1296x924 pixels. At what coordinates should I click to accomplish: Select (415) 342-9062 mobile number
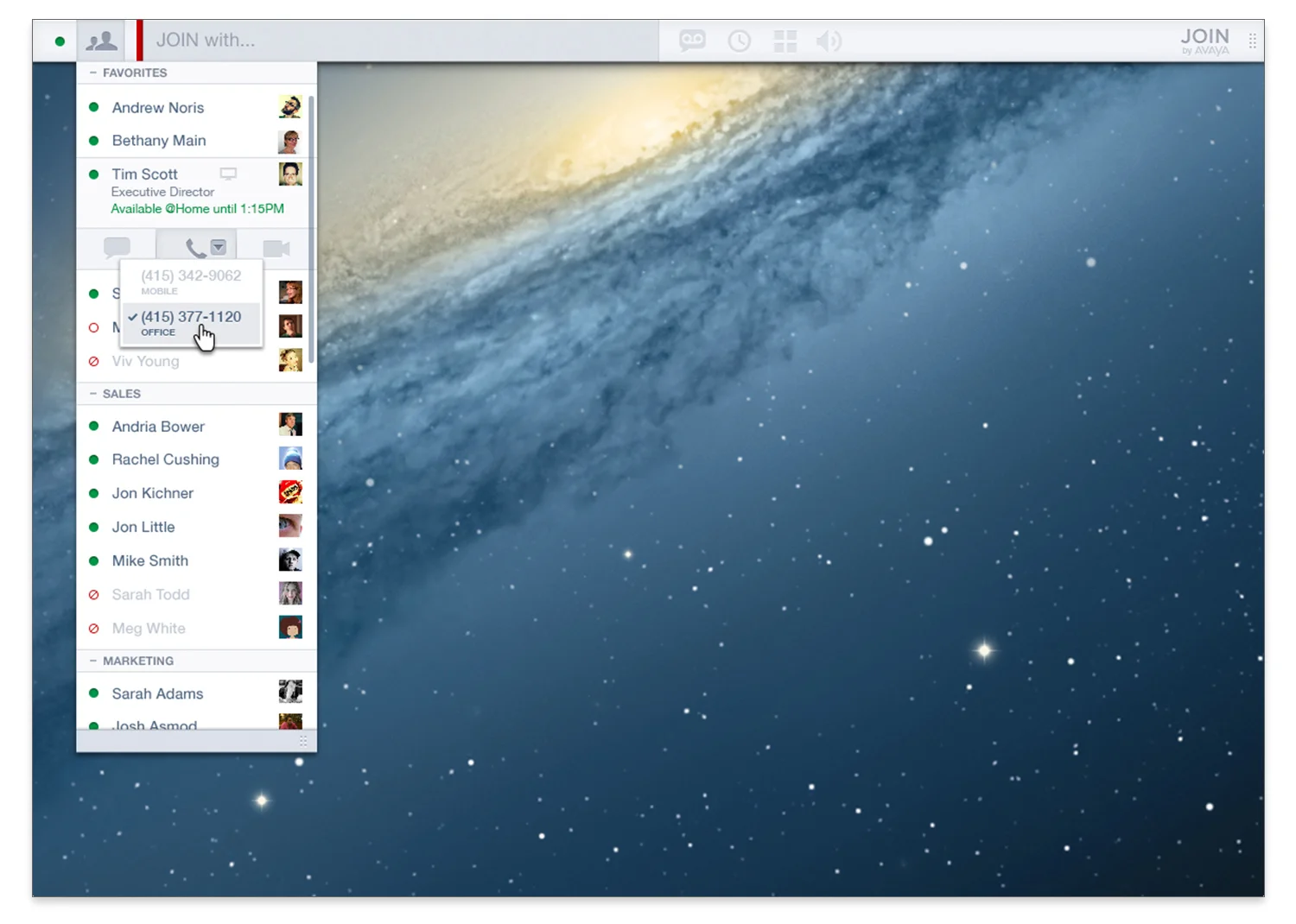(191, 282)
